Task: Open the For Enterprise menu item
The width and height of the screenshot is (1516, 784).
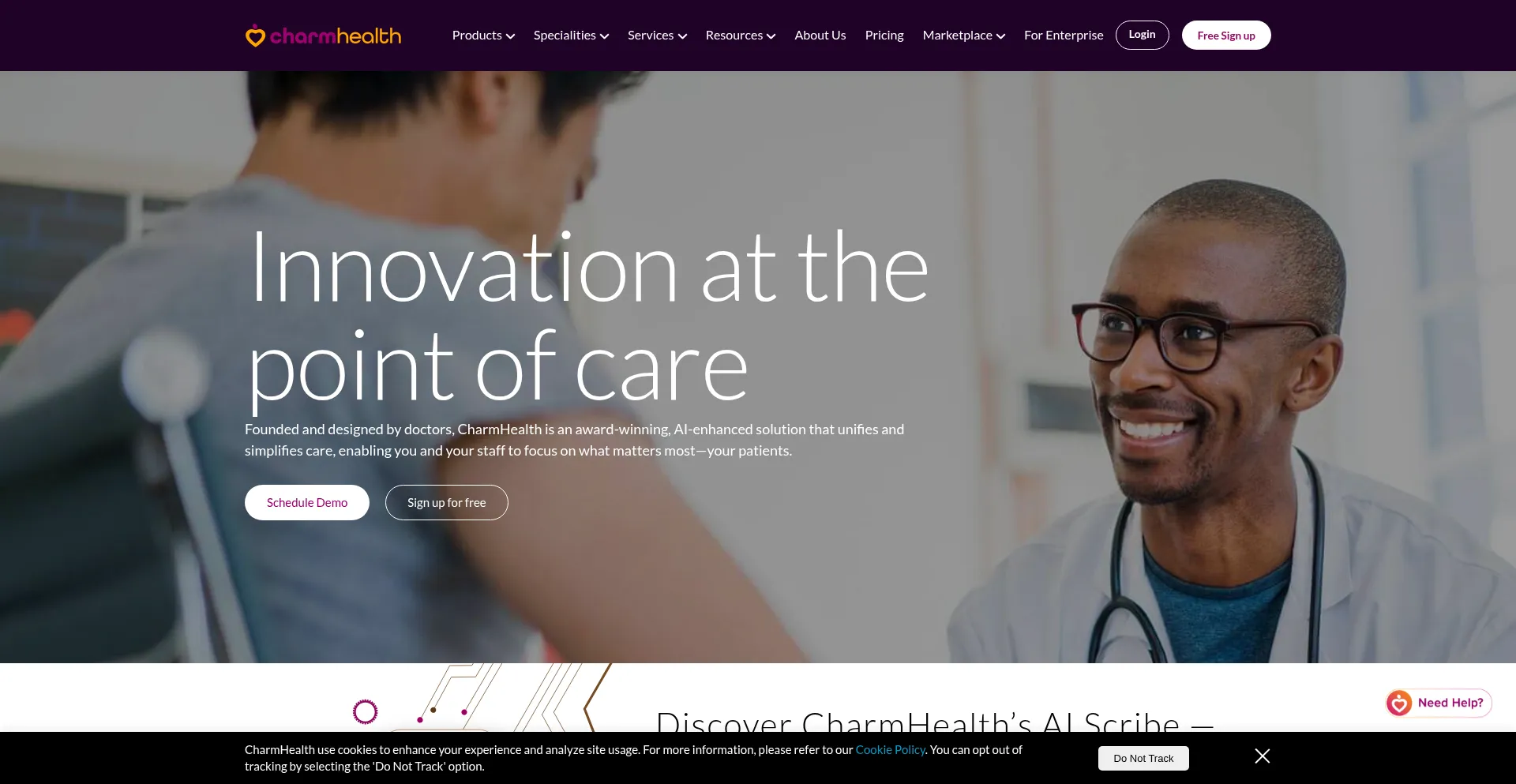Action: [x=1064, y=36]
